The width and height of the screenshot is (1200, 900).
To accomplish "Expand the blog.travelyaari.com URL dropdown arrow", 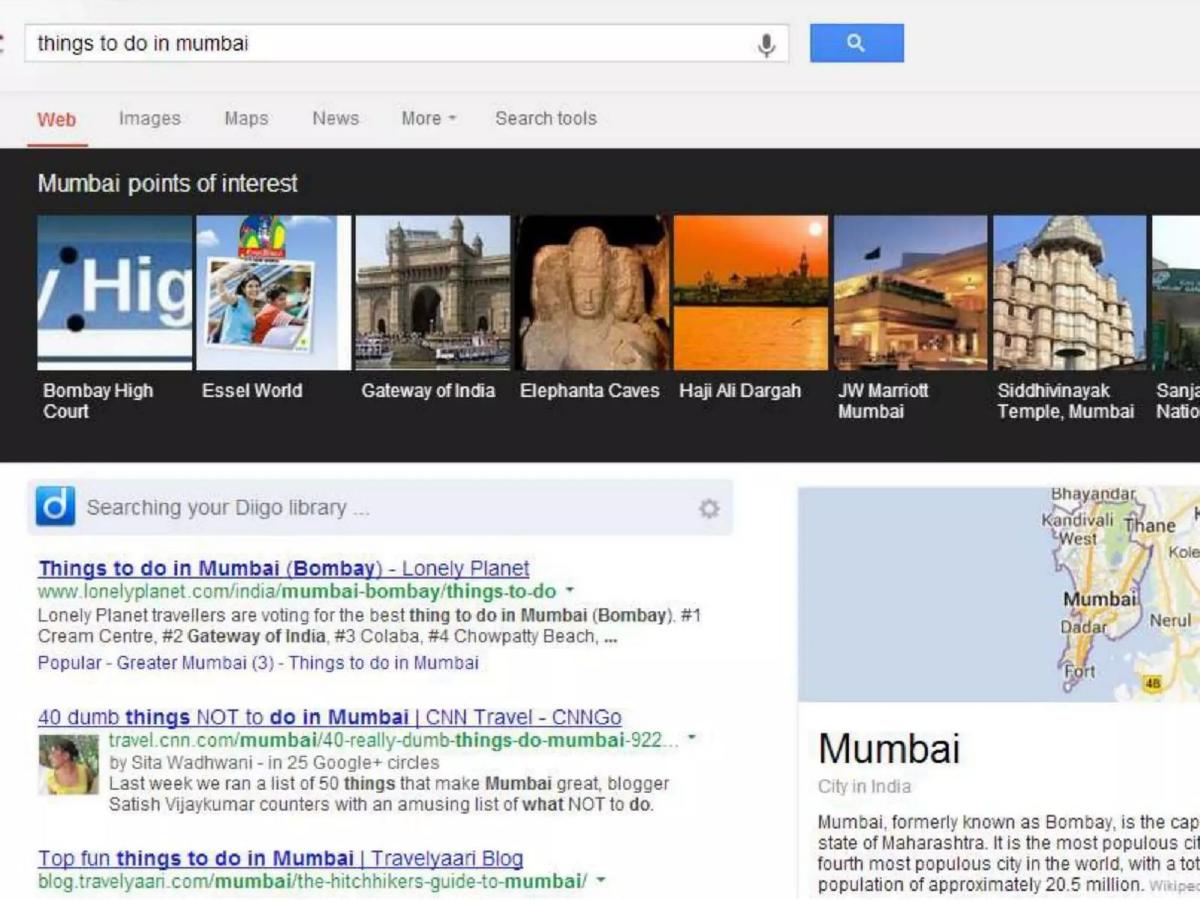I will (x=601, y=880).
